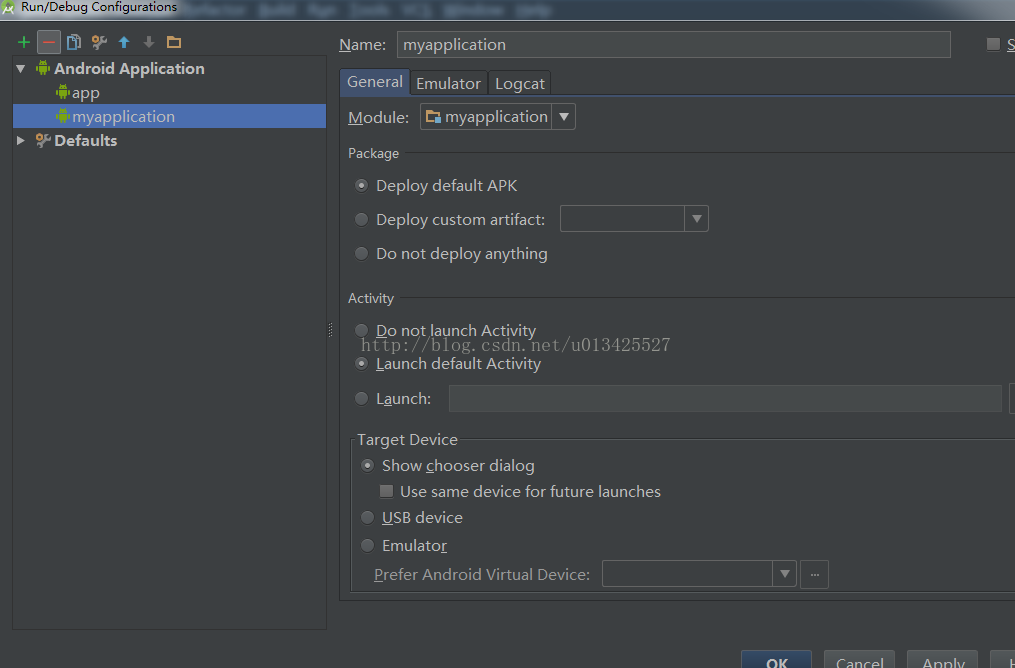Open edit defaults wrench icon
Screen dimensions: 1015x668
tap(99, 43)
